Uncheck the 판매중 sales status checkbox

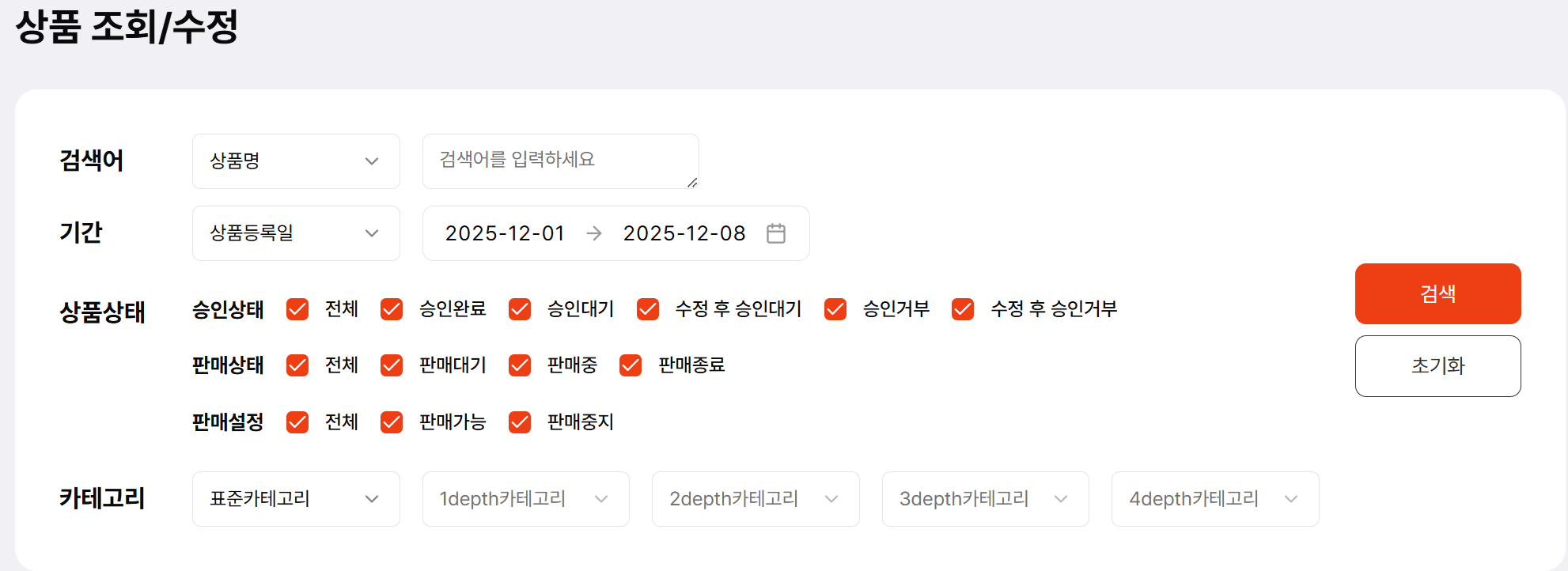click(x=520, y=365)
